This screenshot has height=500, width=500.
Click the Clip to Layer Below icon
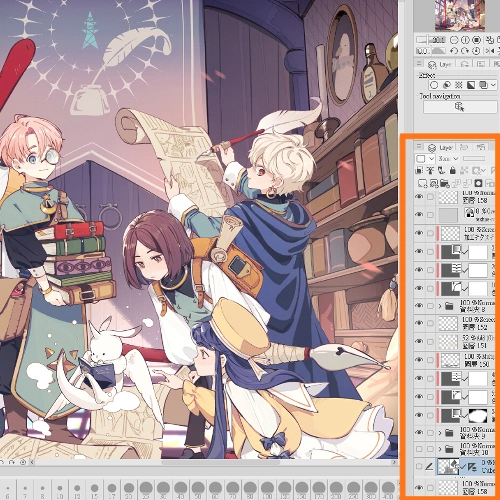click(x=419, y=171)
